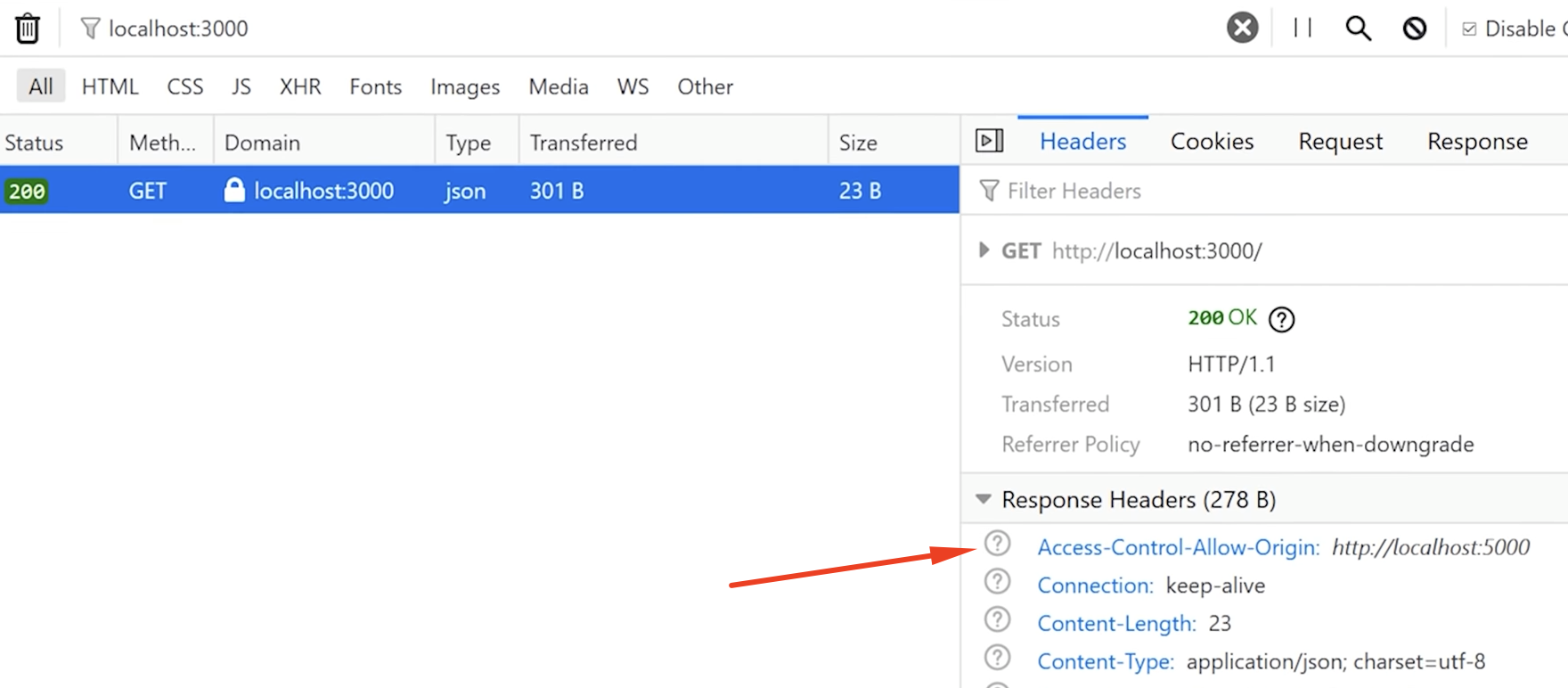Open help for Access-Control-Allow-Origin header
The height and width of the screenshot is (688, 1568).
click(x=997, y=544)
